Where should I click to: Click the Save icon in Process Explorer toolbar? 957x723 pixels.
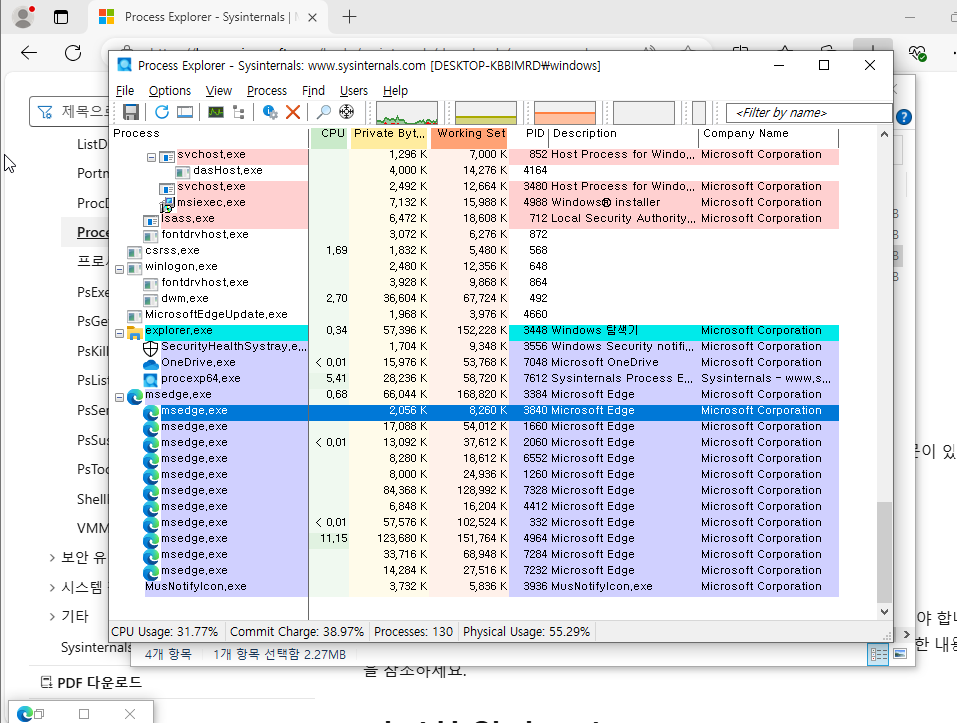(131, 112)
